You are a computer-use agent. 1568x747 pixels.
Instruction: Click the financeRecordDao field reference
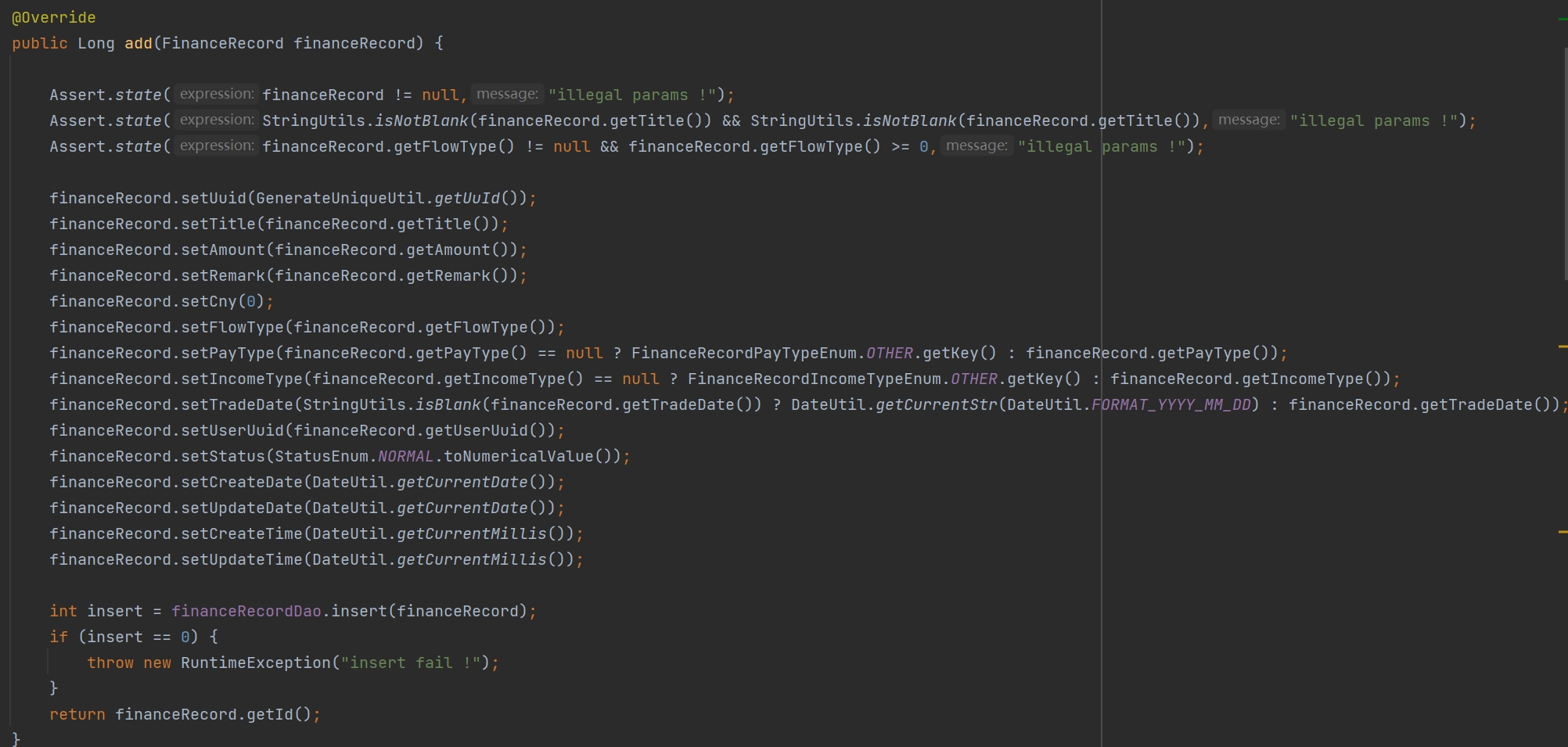(x=246, y=611)
